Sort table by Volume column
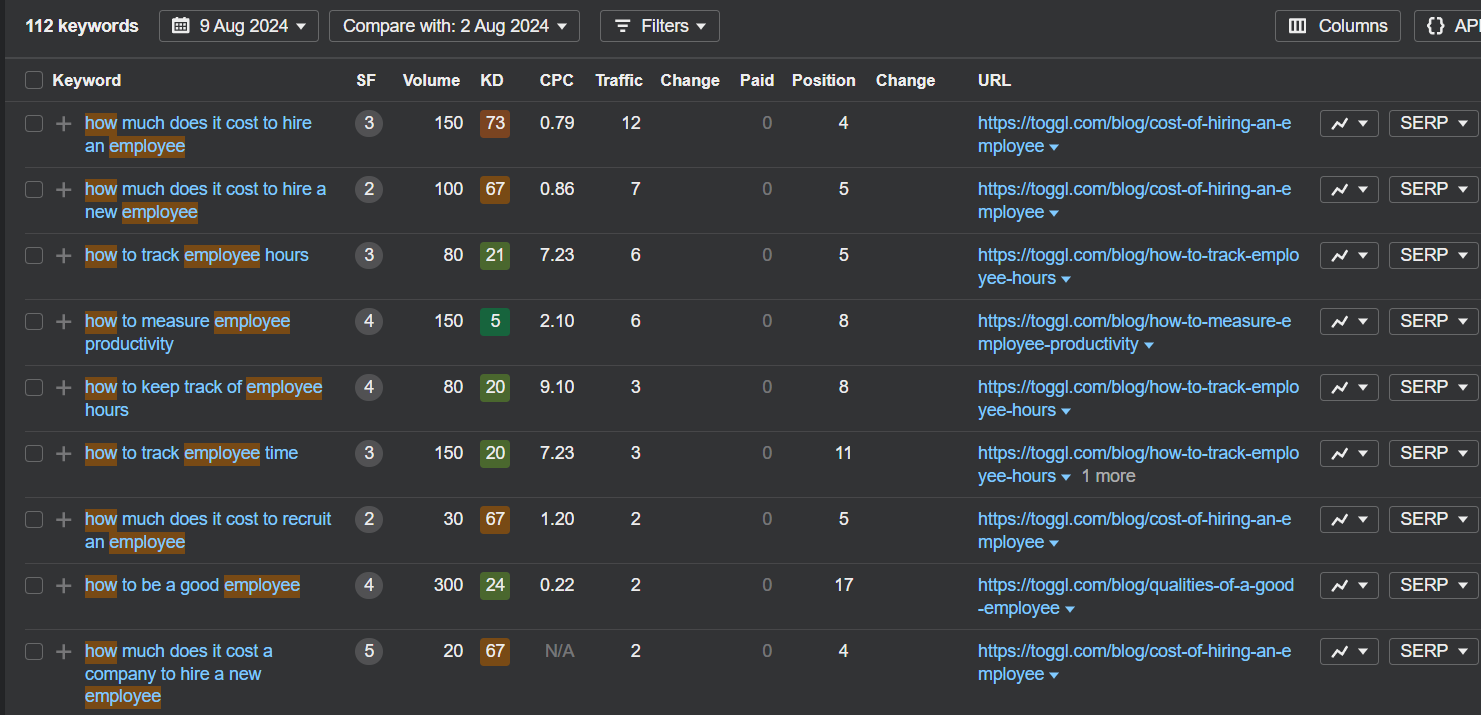Viewport: 1481px width, 715px height. [x=431, y=80]
